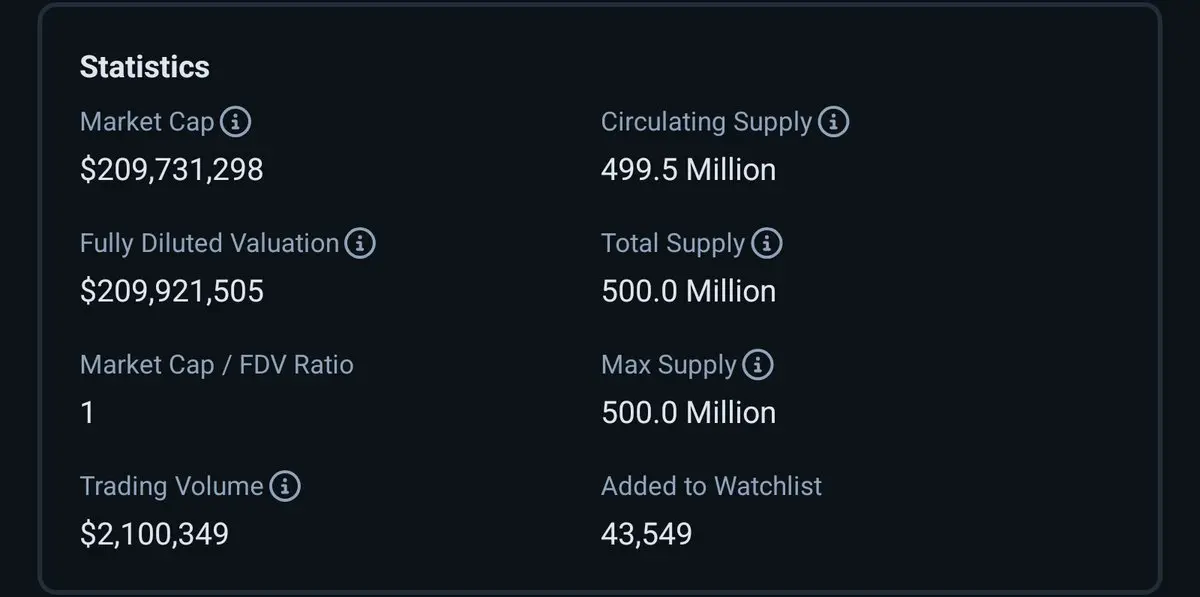This screenshot has width=1200, height=597.
Task: Select the 43,549 watchlist count
Action: [x=647, y=534]
